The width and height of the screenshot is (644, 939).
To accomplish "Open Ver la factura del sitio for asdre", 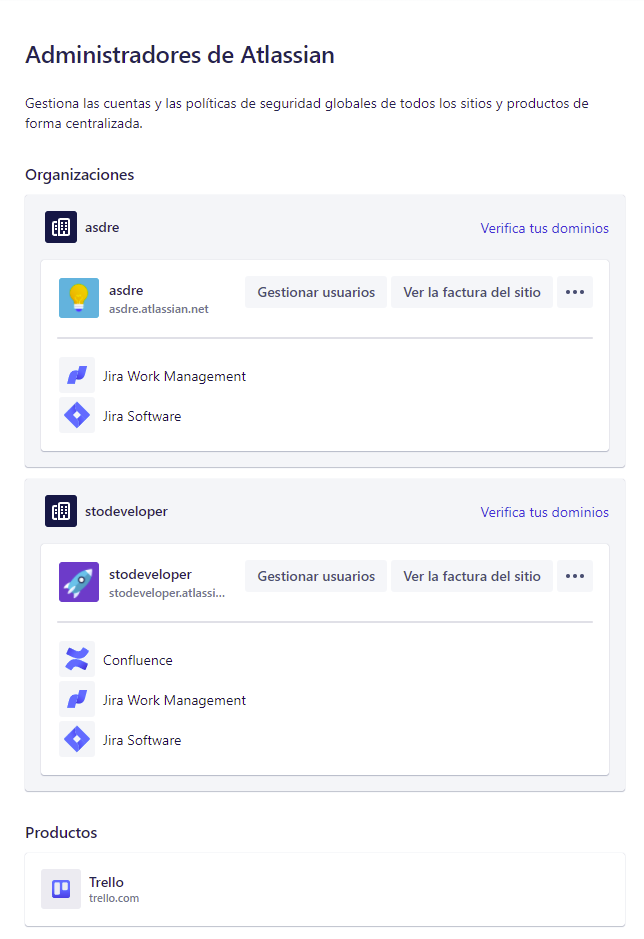I will (x=471, y=292).
